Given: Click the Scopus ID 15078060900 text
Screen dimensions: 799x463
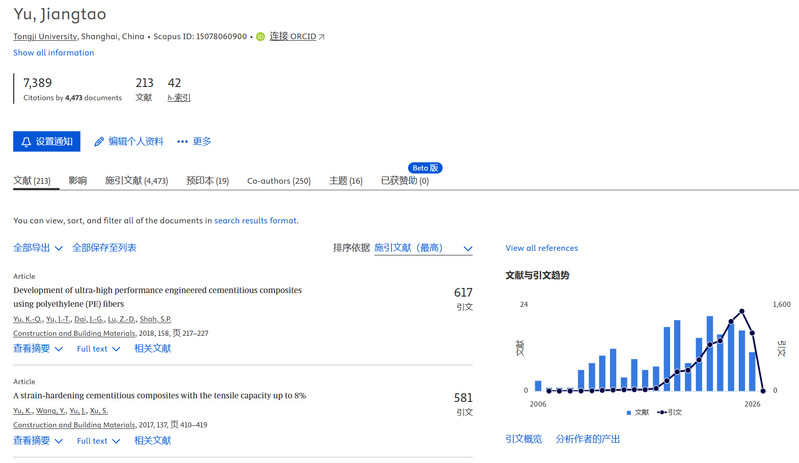Looking at the screenshot, I should pyautogui.click(x=200, y=37).
